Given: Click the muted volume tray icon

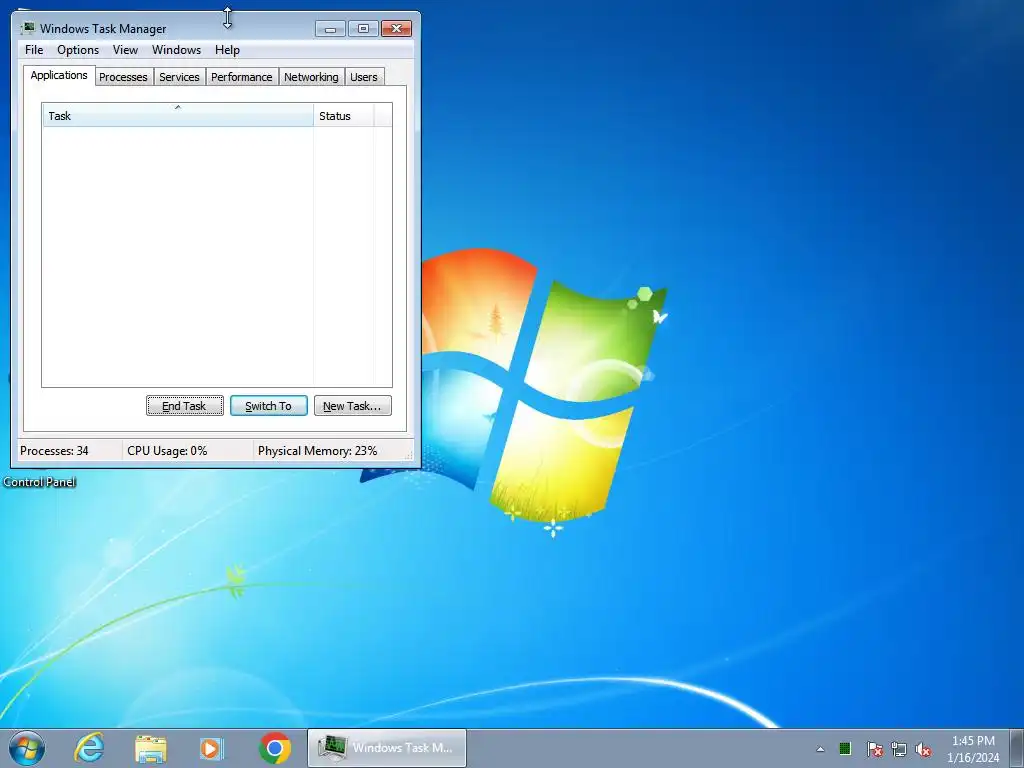Looking at the screenshot, I should 923,749.
